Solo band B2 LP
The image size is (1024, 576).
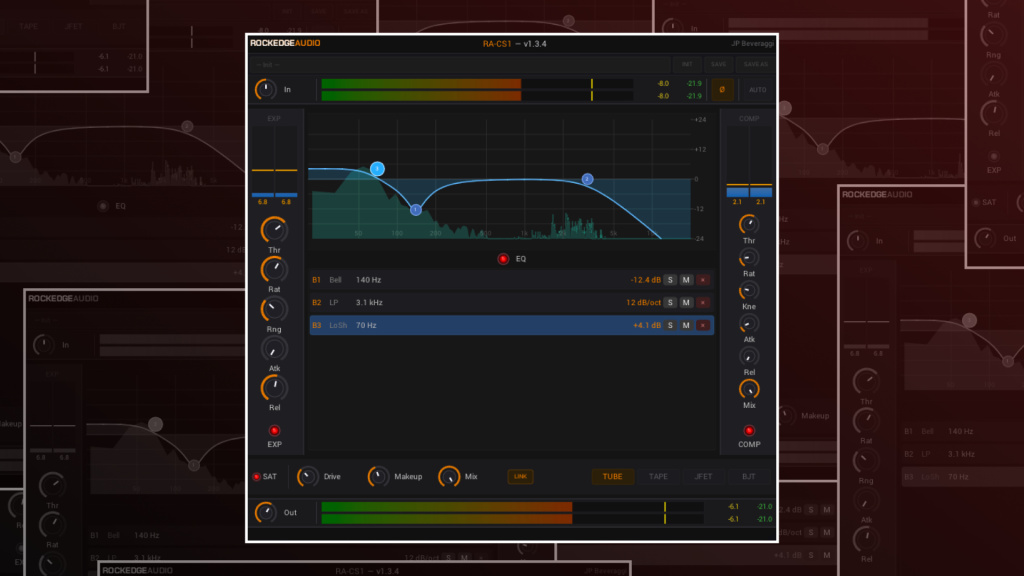670,302
